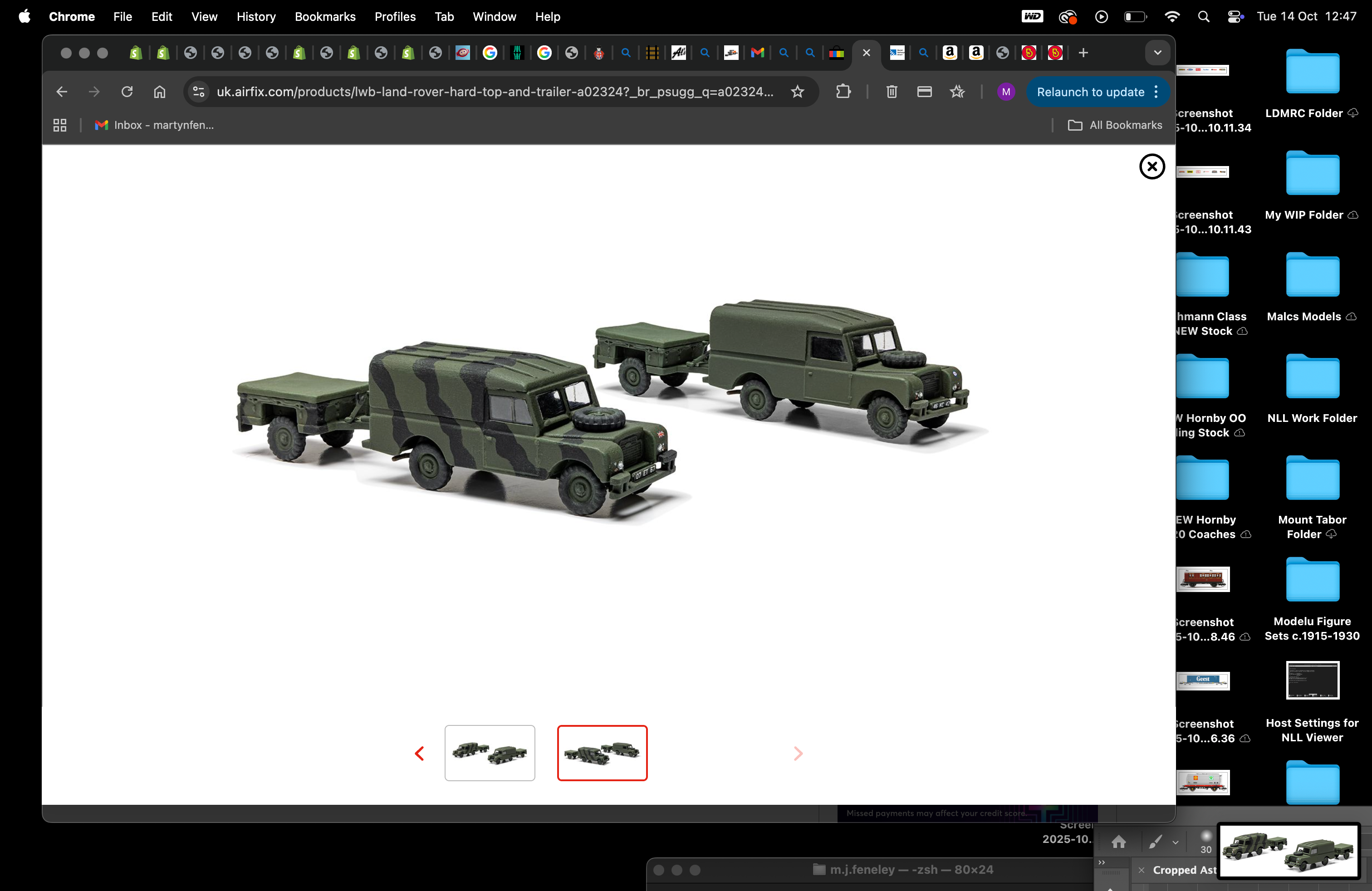Viewport: 1372px width, 891px height.
Task: Click the trash can toolbar extension icon
Action: [x=891, y=92]
